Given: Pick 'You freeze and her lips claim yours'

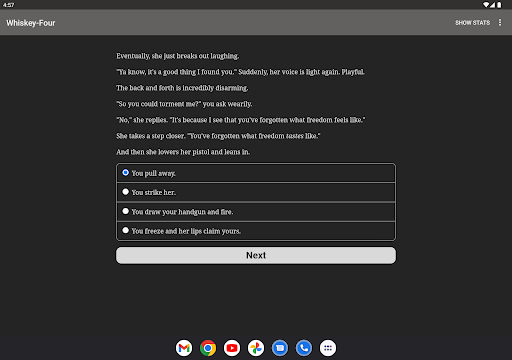Looking at the screenshot, I should (256, 231).
